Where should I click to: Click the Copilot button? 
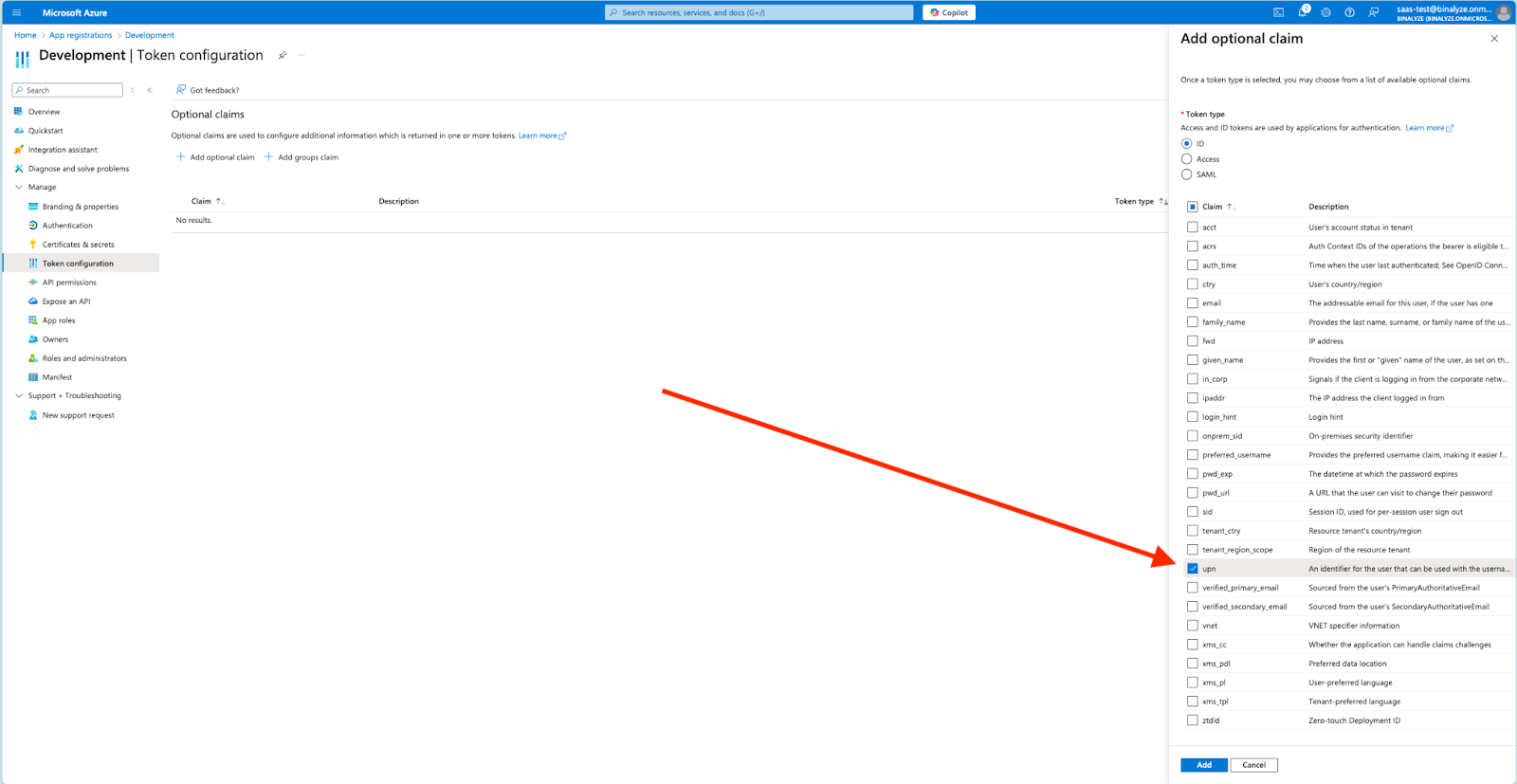click(x=949, y=12)
